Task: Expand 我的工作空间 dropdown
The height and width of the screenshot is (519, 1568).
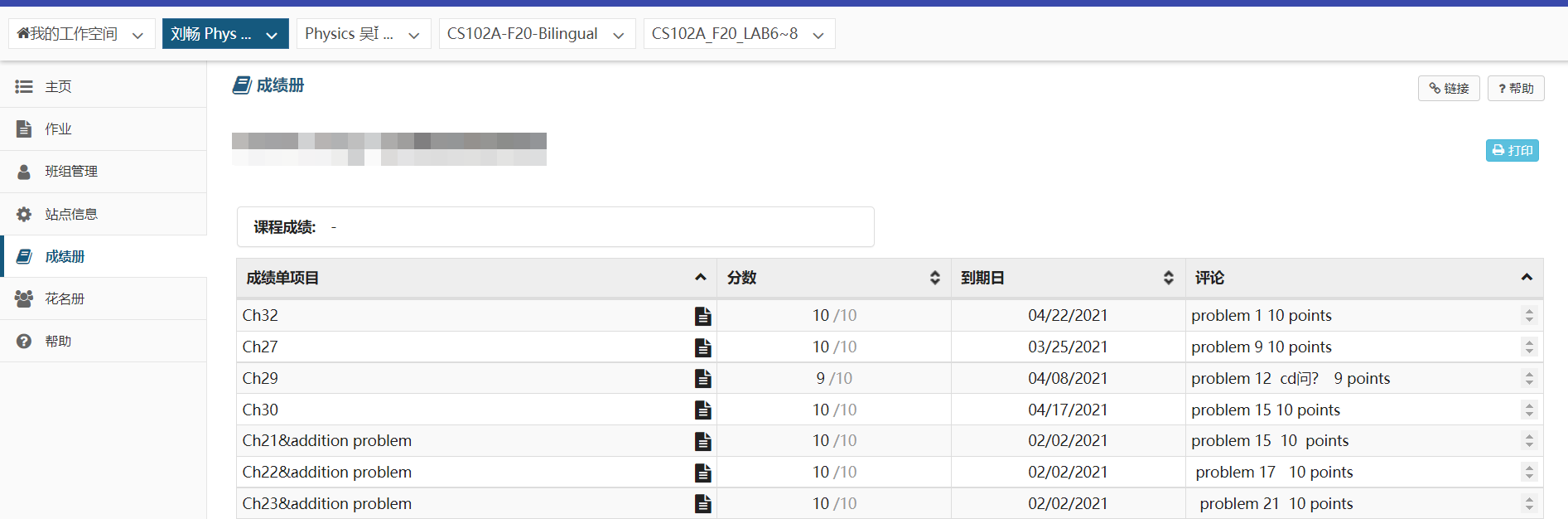Action: (138, 35)
